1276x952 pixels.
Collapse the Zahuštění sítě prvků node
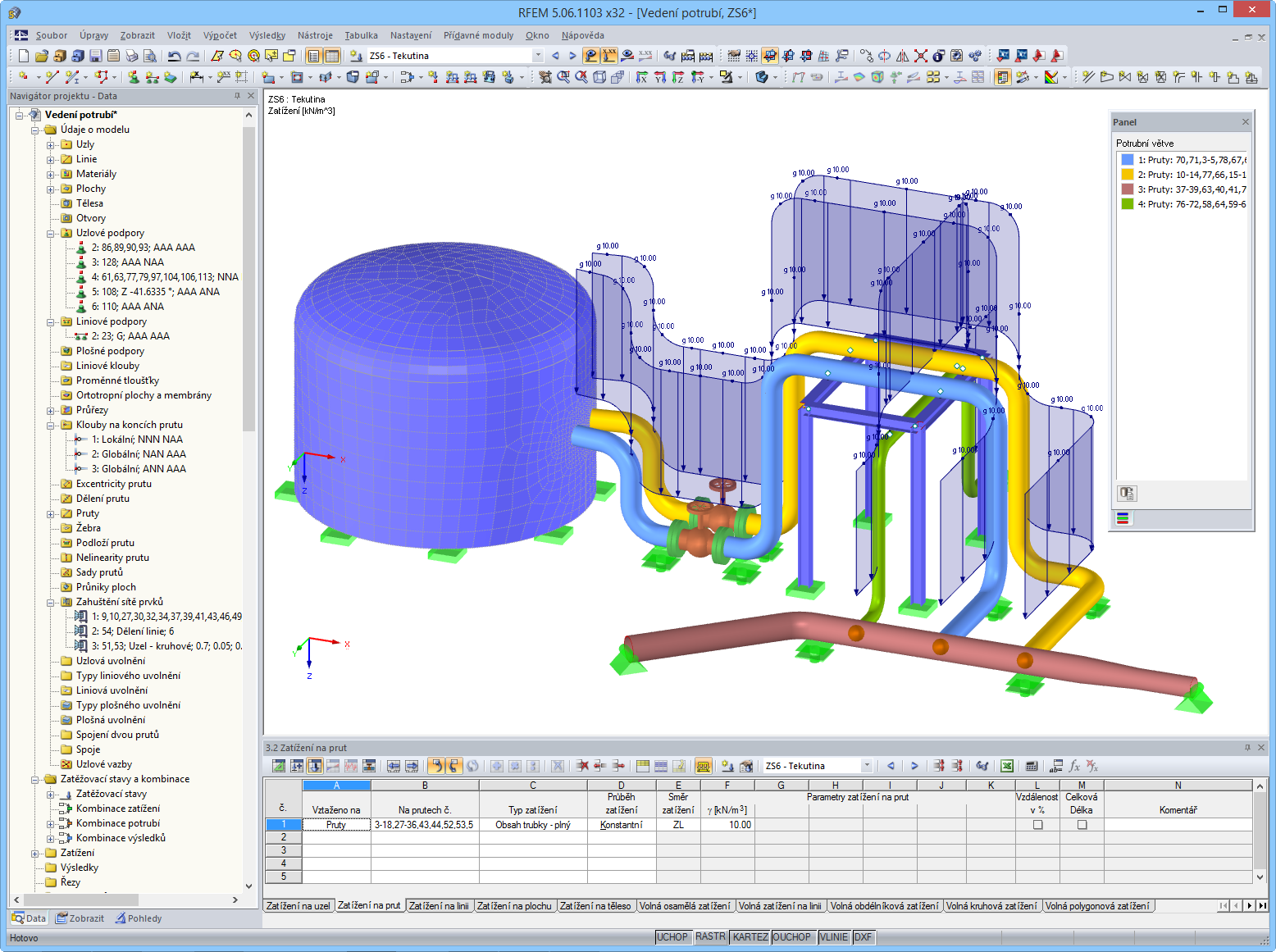(x=51, y=602)
